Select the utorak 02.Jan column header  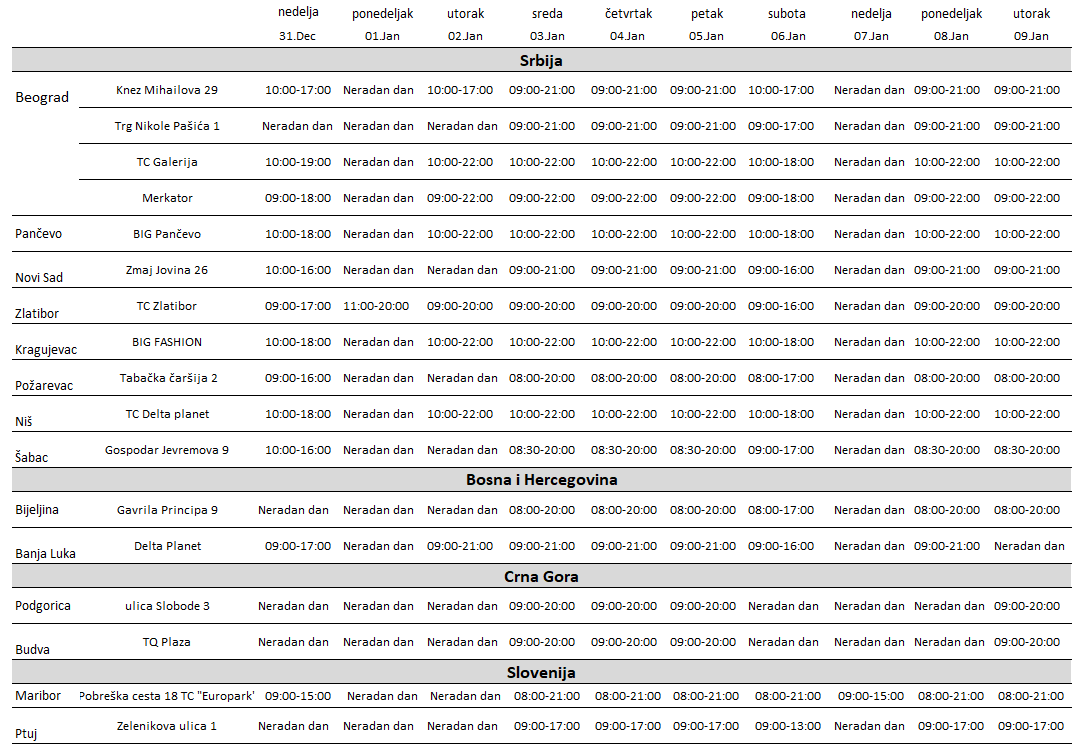465,25
